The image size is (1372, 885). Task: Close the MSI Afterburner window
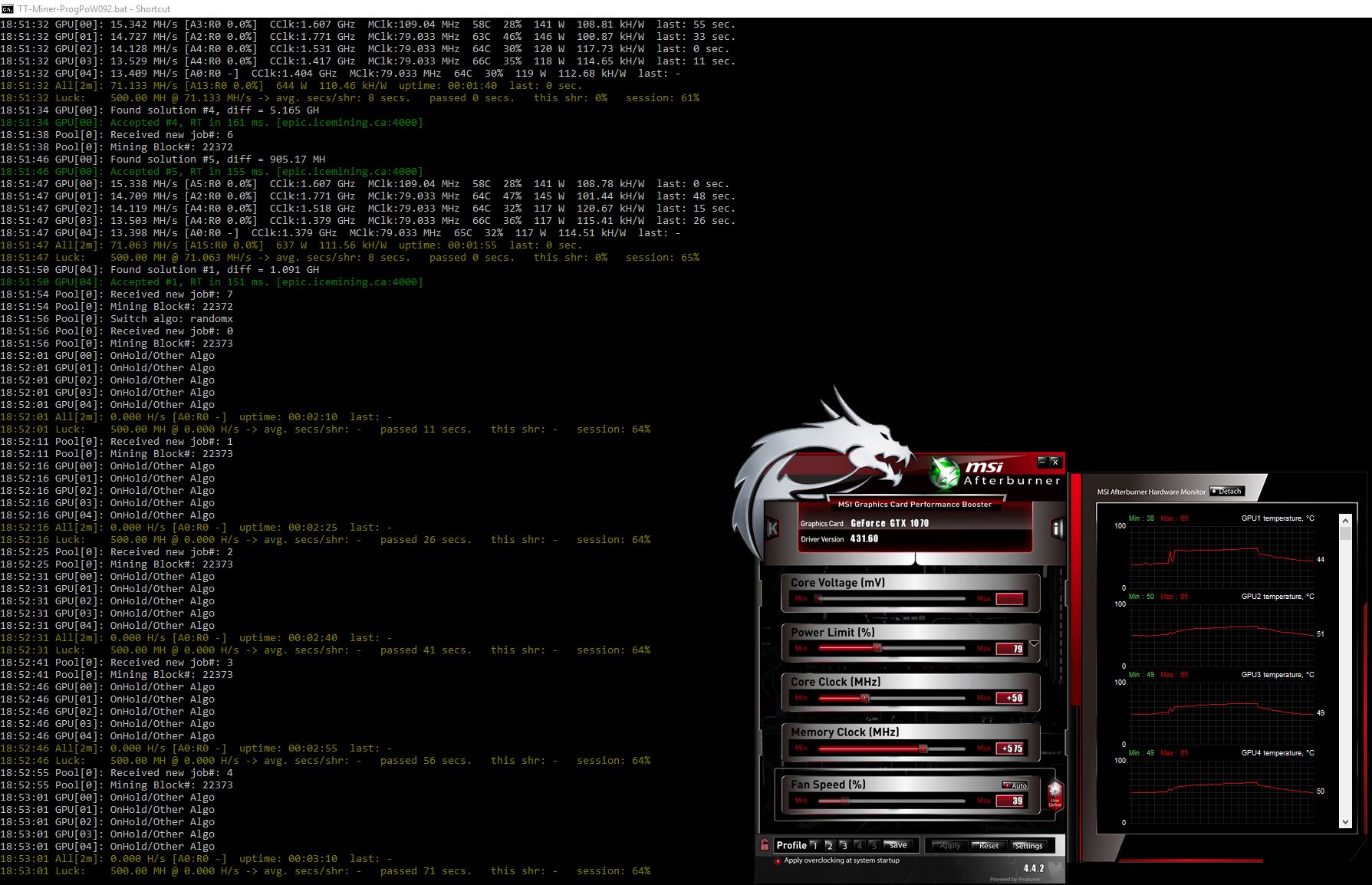click(1054, 461)
